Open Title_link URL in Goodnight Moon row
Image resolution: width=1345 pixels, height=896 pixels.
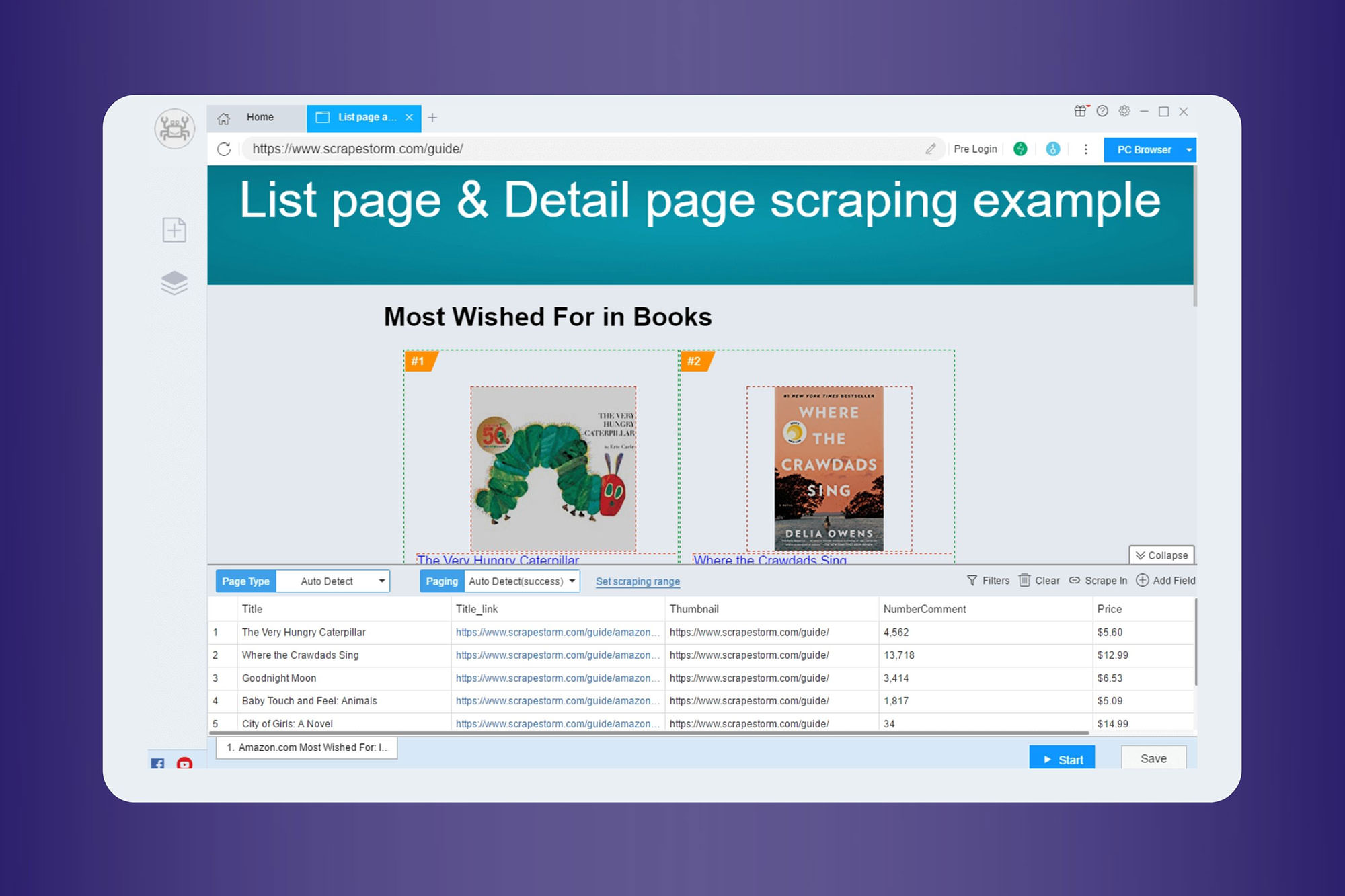[557, 678]
